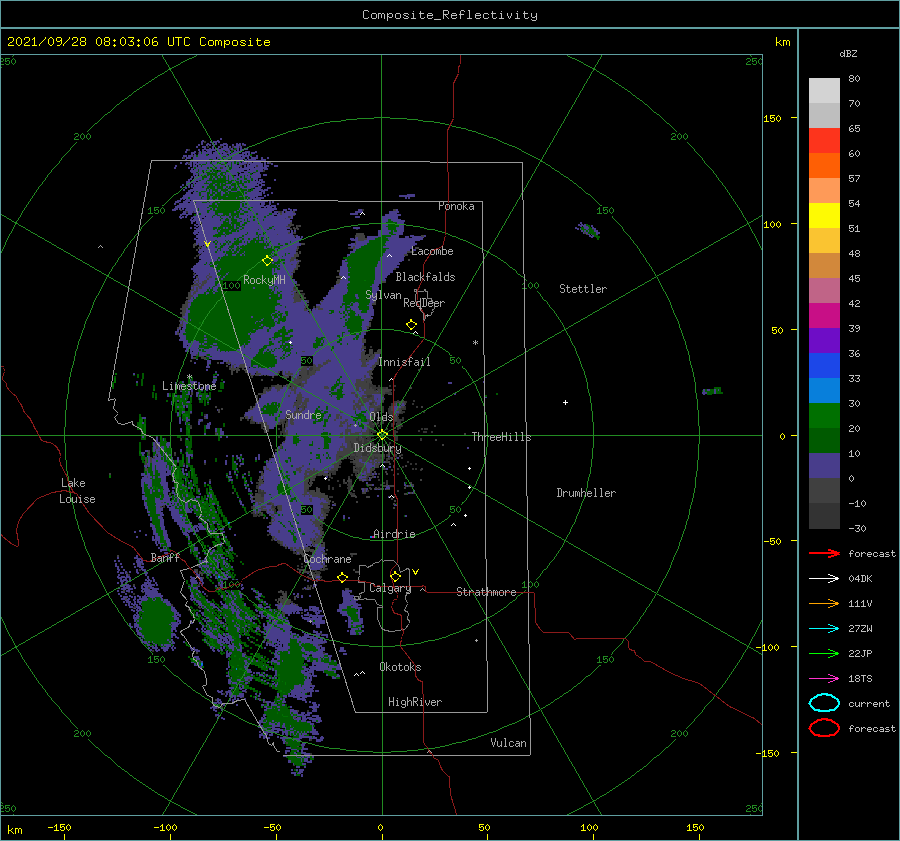Screen dimensions: 900x841
Task: Click the -150 tick on bottom axis
Action: (x=59, y=827)
